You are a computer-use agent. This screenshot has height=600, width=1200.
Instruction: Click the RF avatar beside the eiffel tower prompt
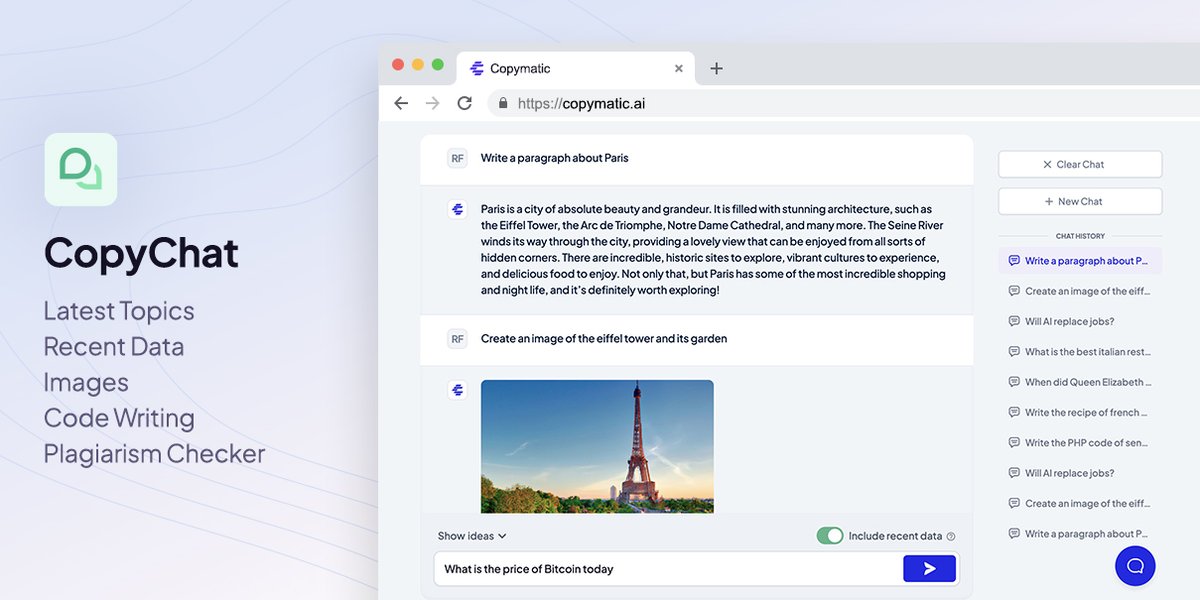pos(457,339)
